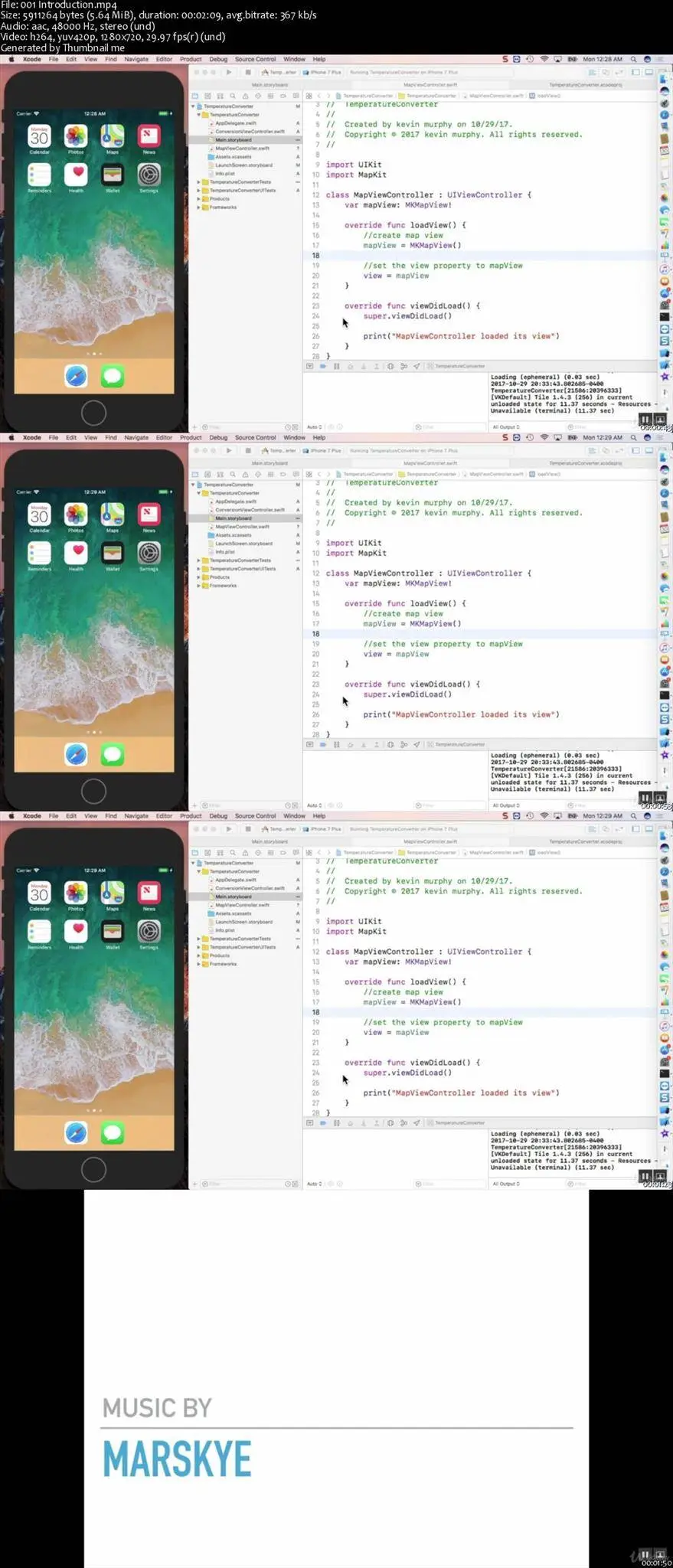Viewport: 673px width, 1568px height.
Task: Collapse TemperatureConverter project root in 12:28 AM frame navigator
Action: [x=193, y=106]
